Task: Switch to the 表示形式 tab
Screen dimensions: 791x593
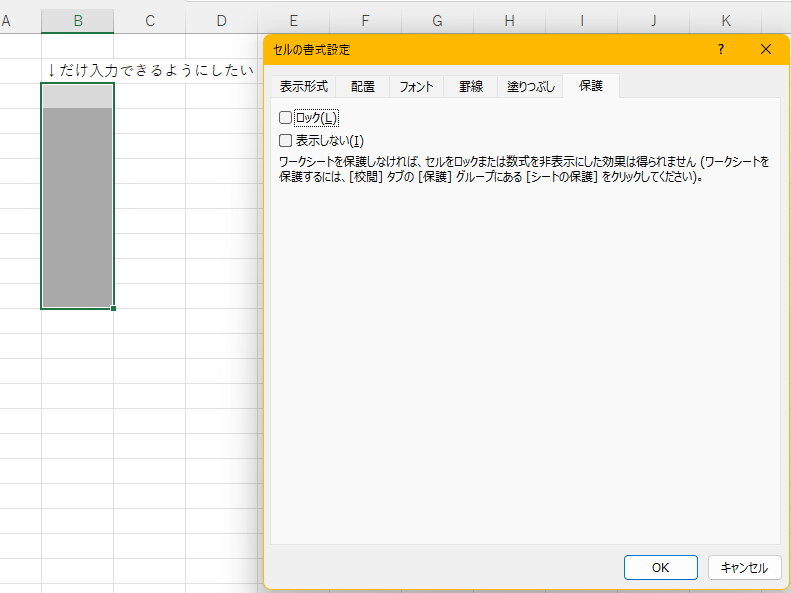Action: pos(304,87)
